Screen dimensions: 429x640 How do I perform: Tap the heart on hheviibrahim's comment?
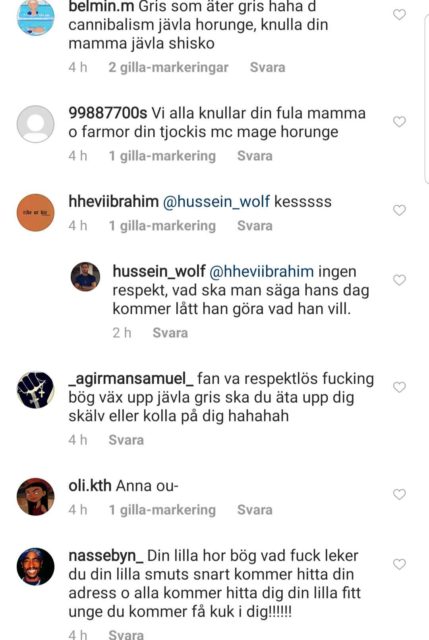tap(399, 210)
